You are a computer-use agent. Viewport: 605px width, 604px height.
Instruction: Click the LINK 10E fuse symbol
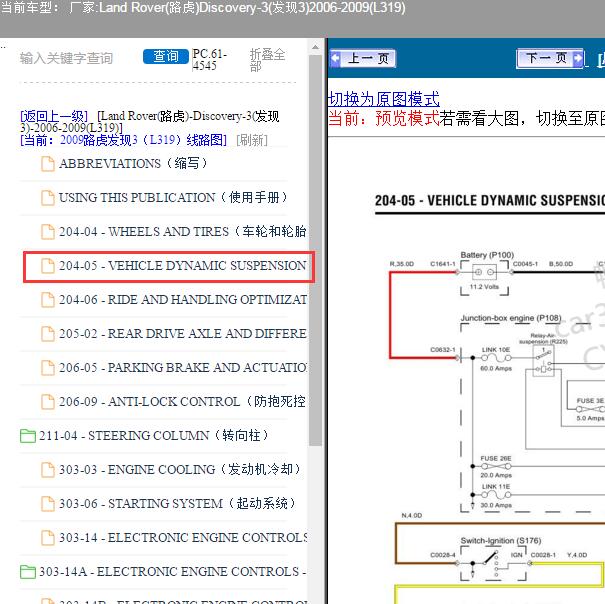click(x=496, y=359)
